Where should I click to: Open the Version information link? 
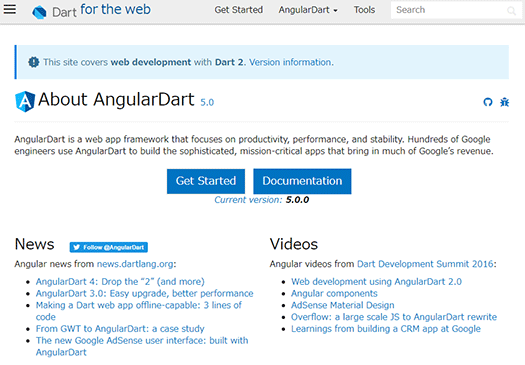291,62
